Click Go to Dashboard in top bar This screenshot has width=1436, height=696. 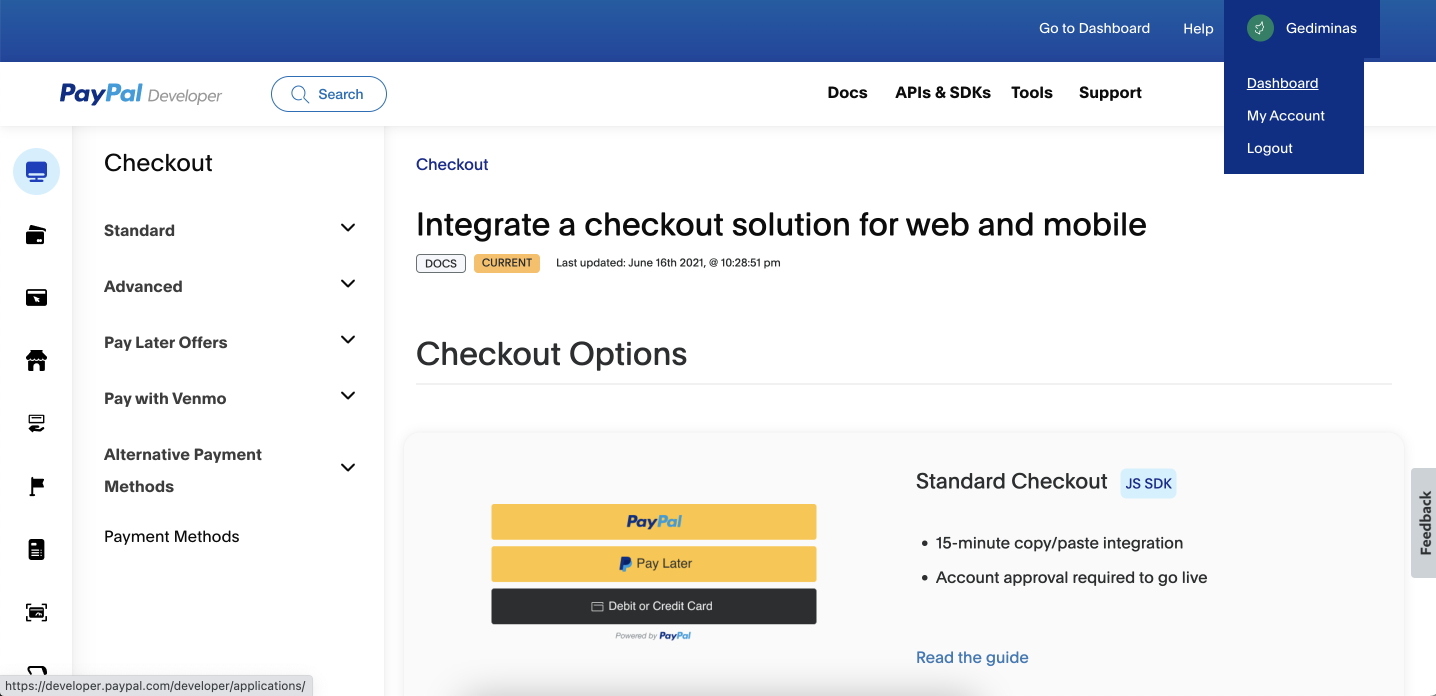click(1094, 28)
